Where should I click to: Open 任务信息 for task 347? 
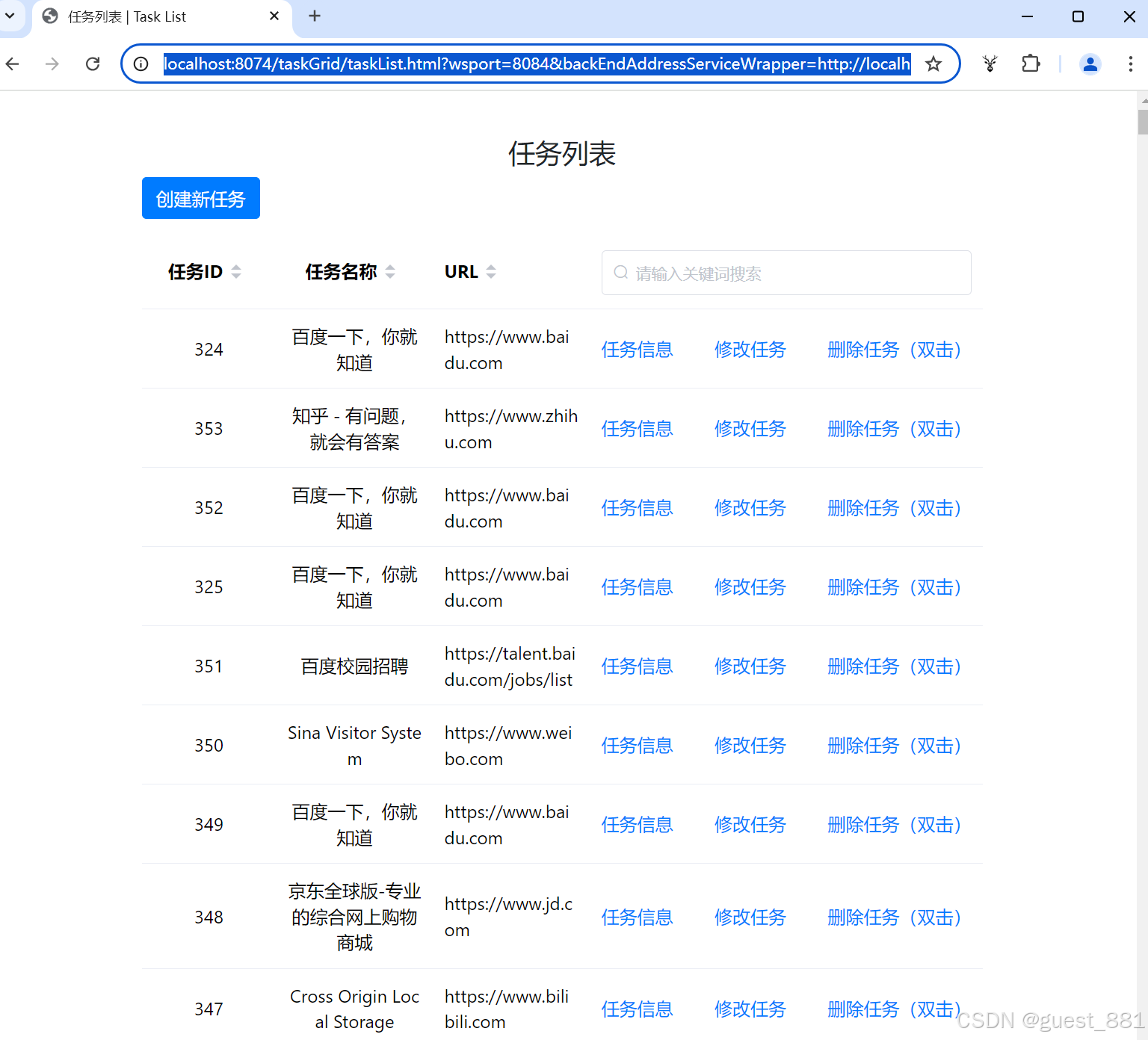638,1009
